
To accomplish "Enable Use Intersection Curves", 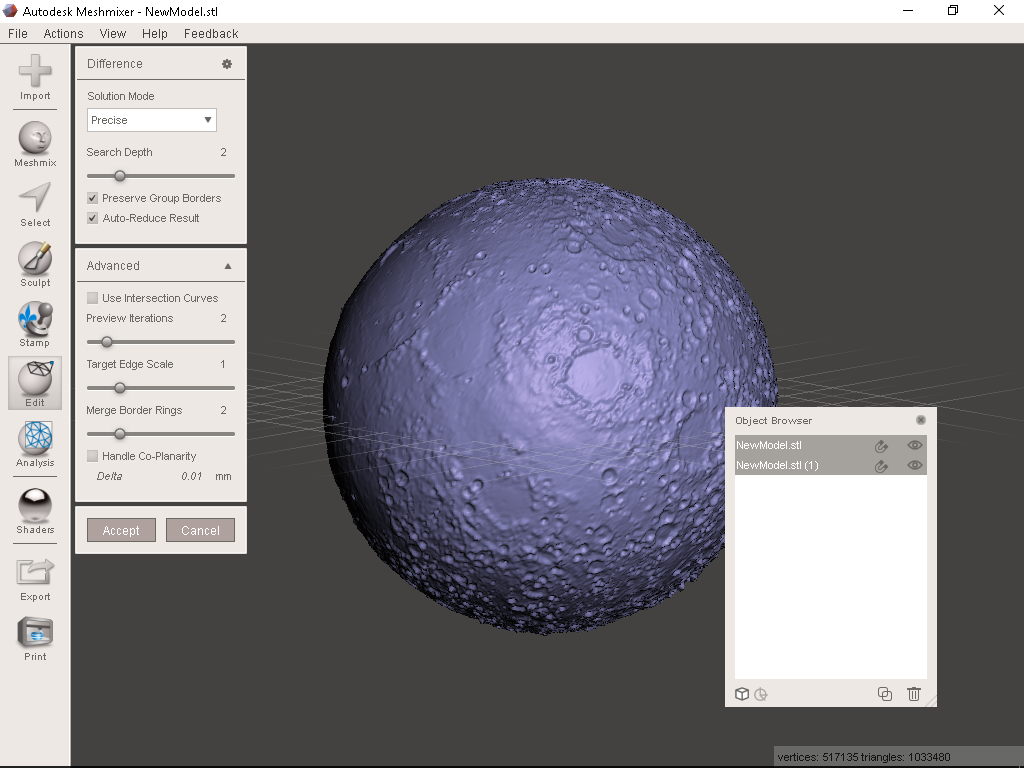I will 91,297.
